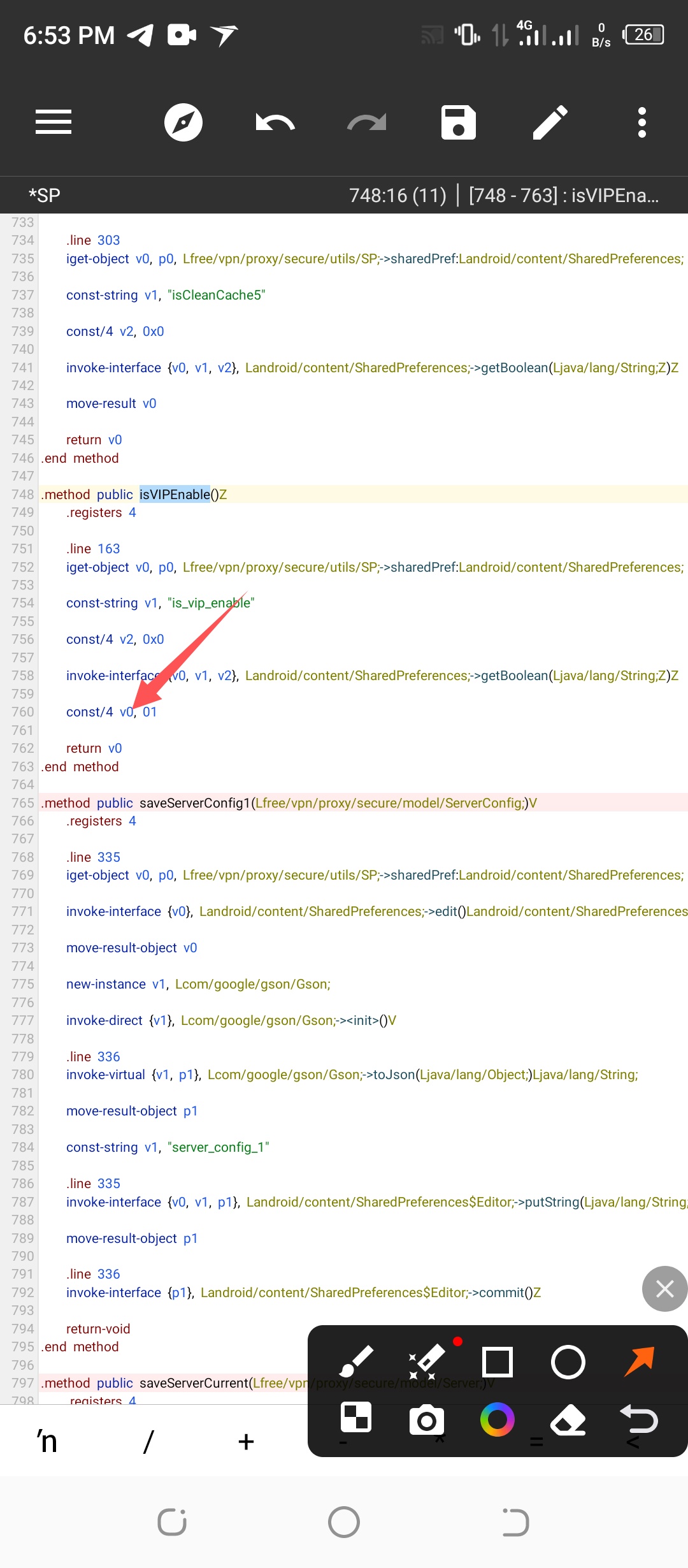
Task: Capture screenshot with the camera icon
Action: 426,1419
